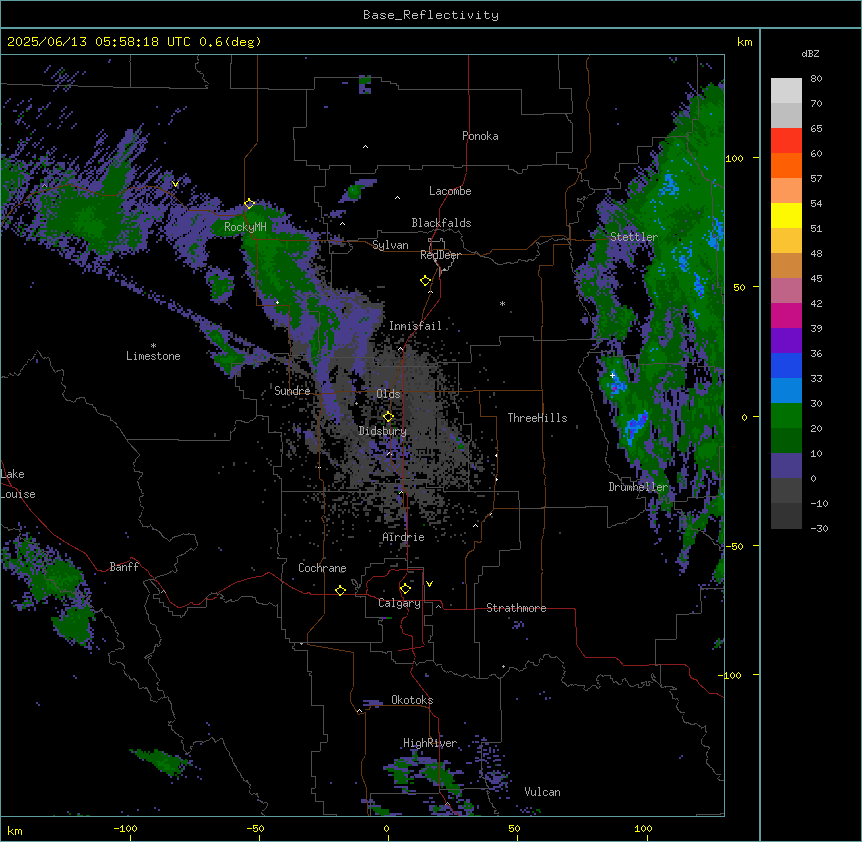Click the yellow V marker east of Calgary
The height and width of the screenshot is (842, 862).
point(429,584)
